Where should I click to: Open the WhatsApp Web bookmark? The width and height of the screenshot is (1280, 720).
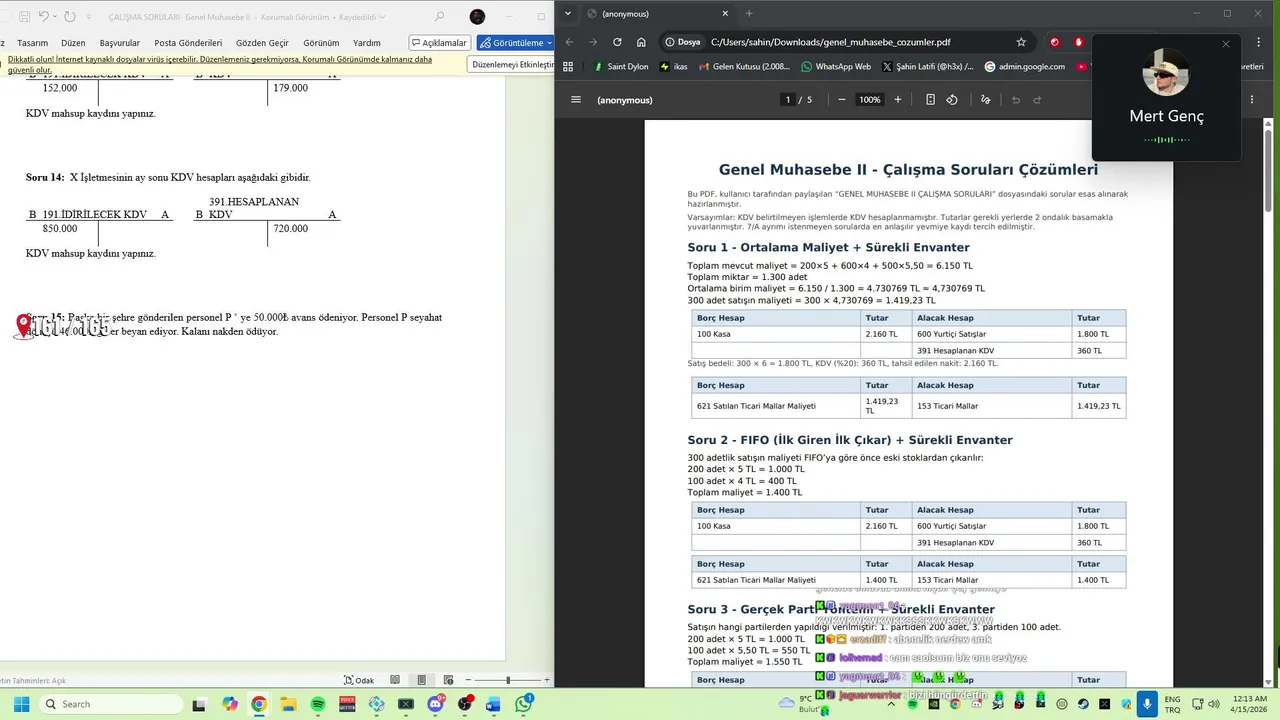pos(836,67)
